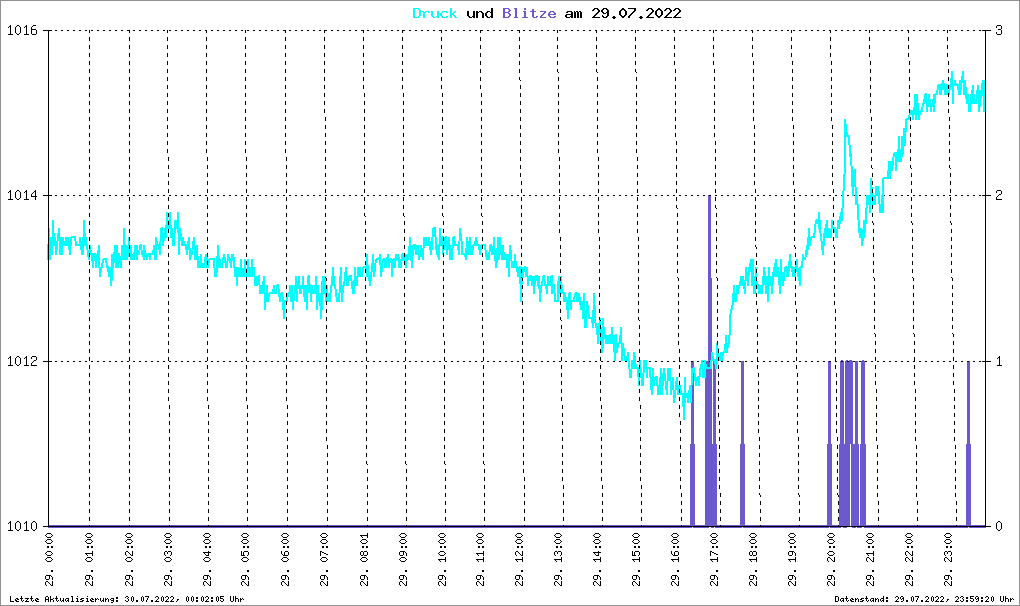Click the 'Blitze' word in the chart title

tap(529, 13)
